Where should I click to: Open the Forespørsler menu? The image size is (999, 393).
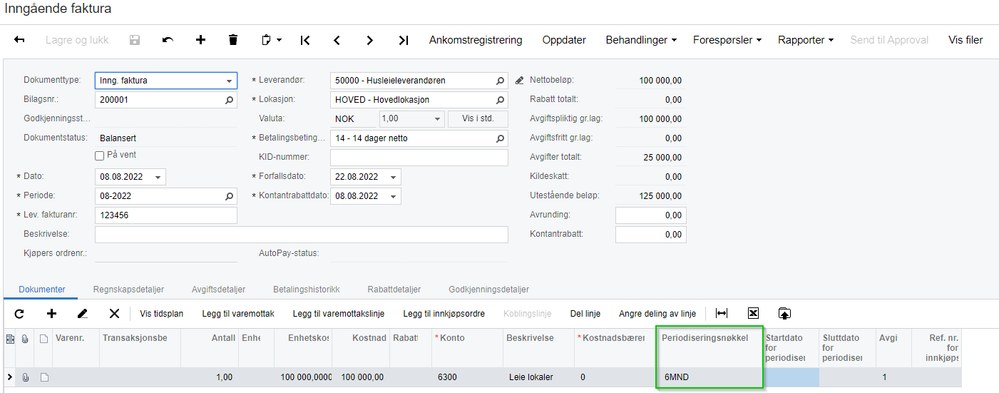pos(727,40)
